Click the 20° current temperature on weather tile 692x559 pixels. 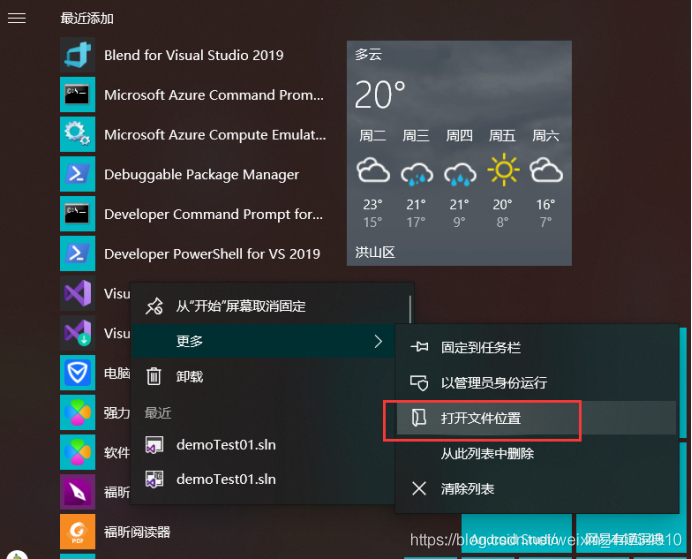(x=380, y=94)
